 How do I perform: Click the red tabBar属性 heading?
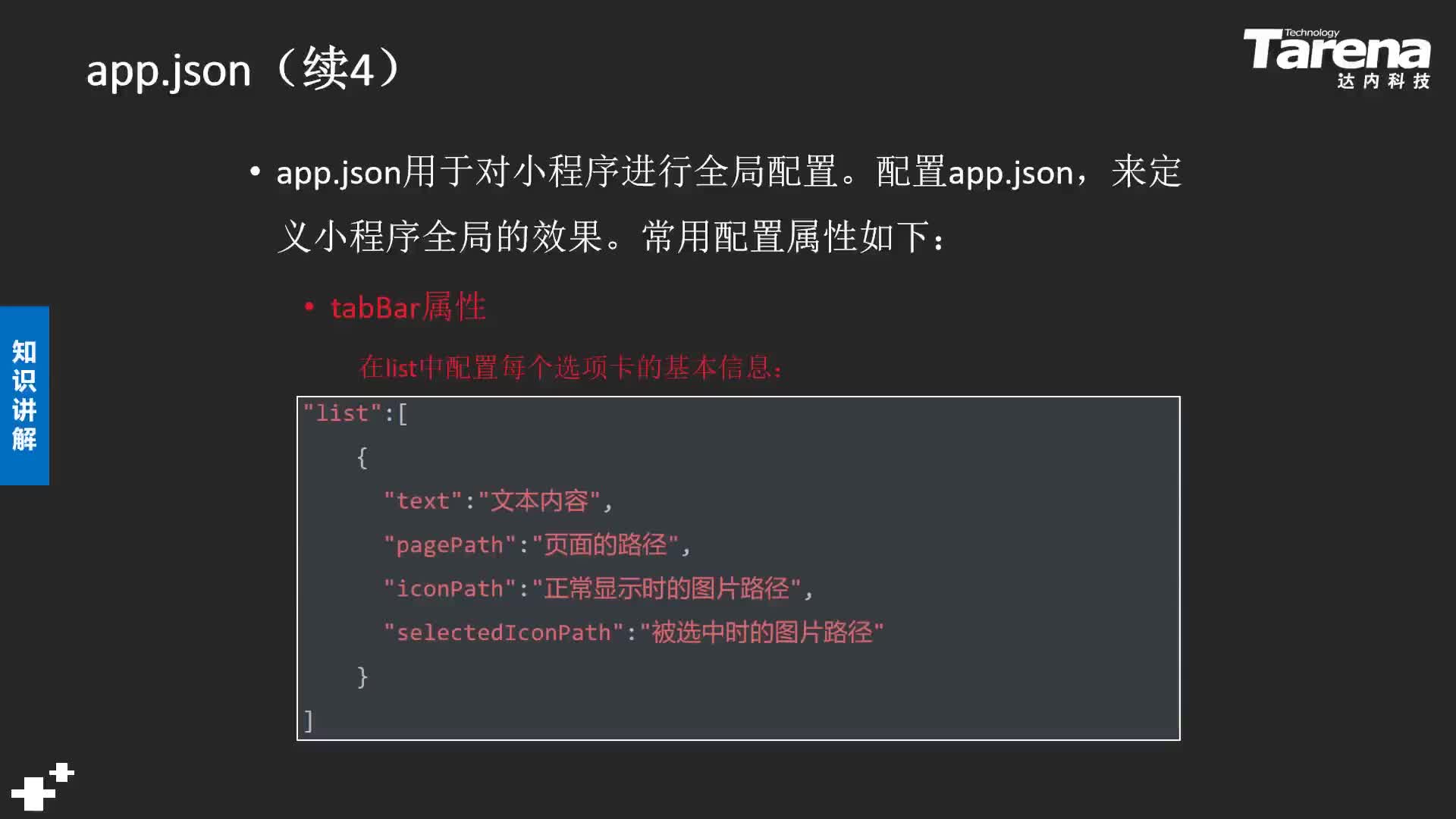(x=408, y=307)
